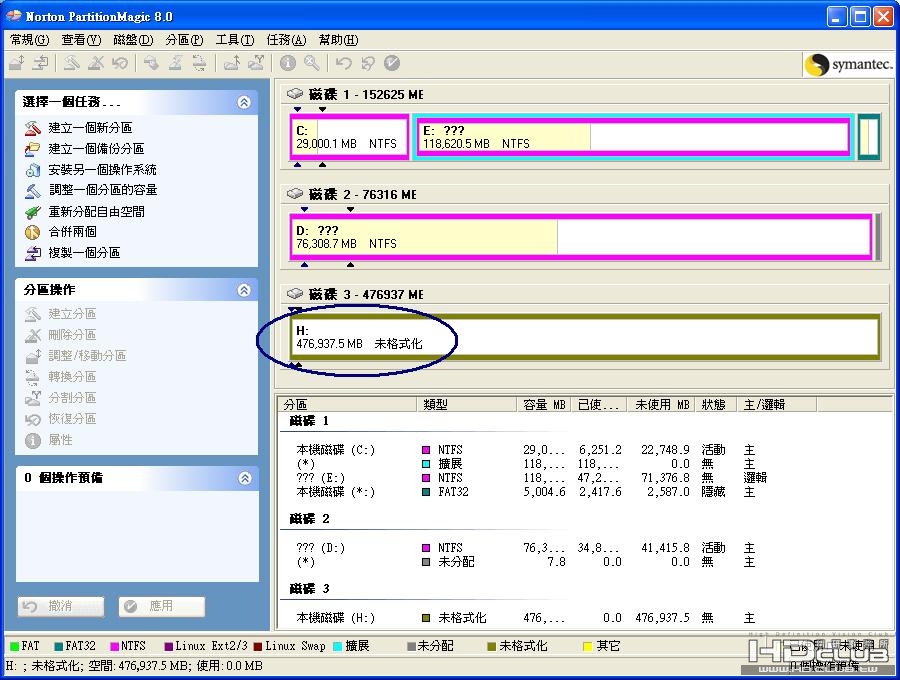
Task: Click the 磁碟 1 drive icon
Action: click(x=295, y=94)
